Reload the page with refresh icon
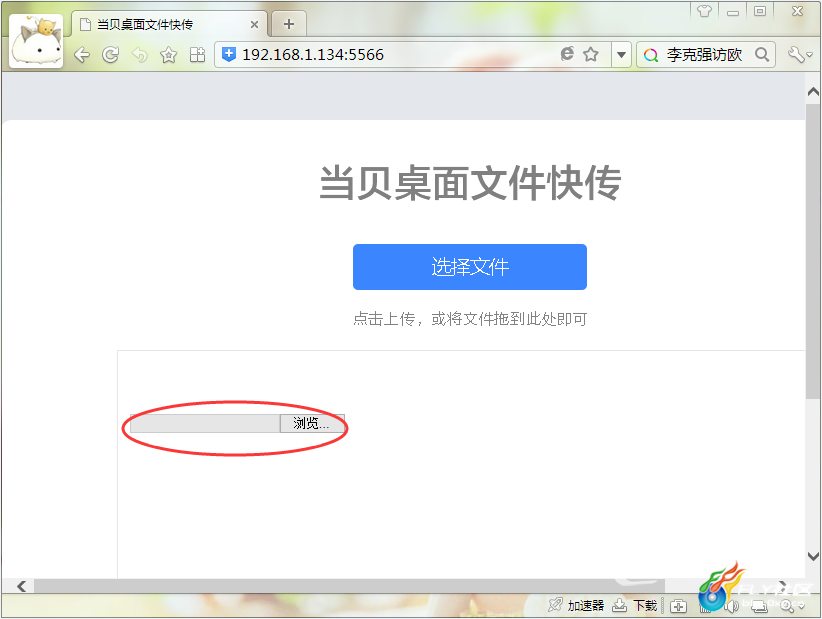The width and height of the screenshot is (822, 619). pos(110,55)
